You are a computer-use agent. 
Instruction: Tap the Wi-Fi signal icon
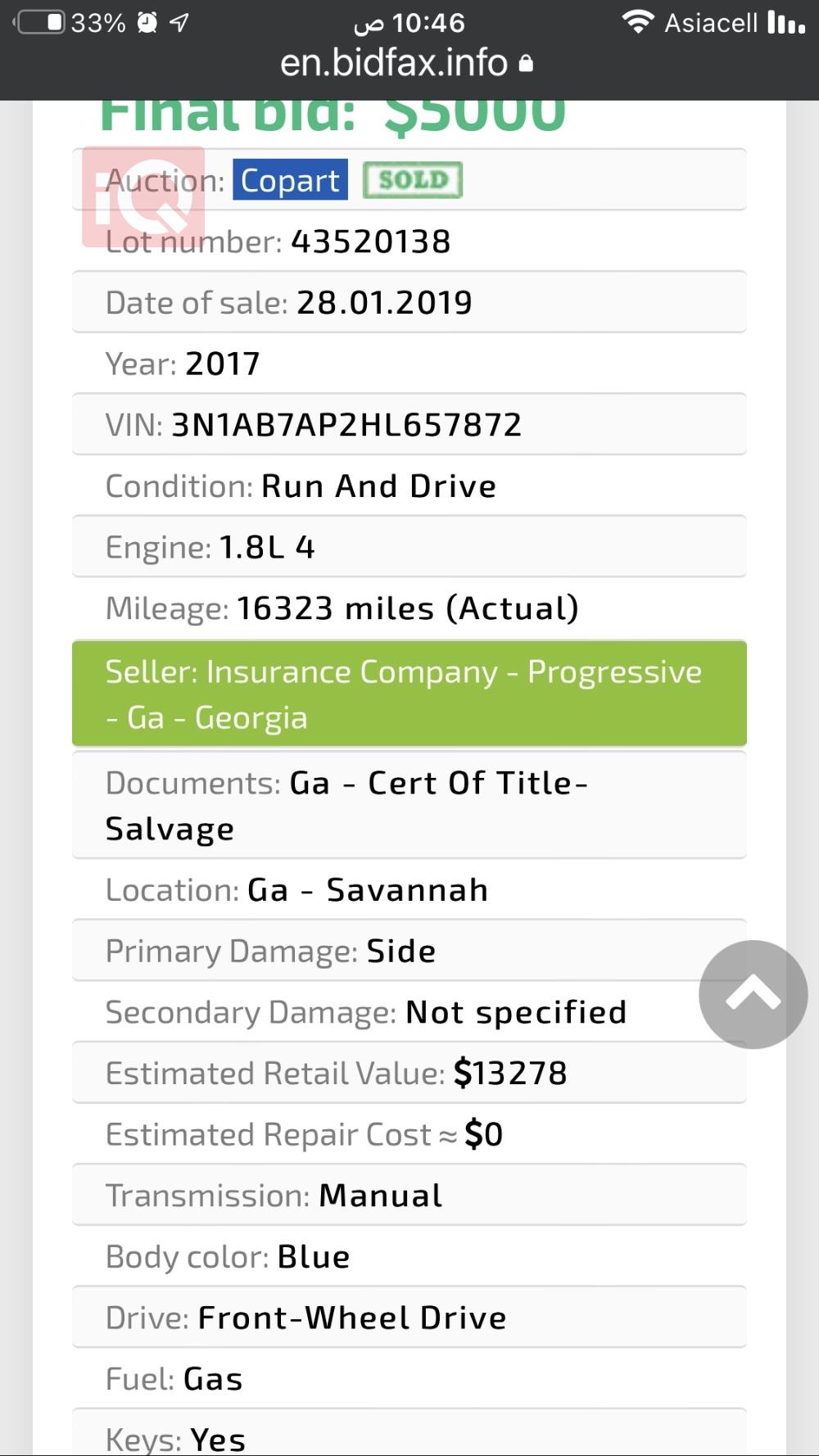pyautogui.click(x=637, y=21)
